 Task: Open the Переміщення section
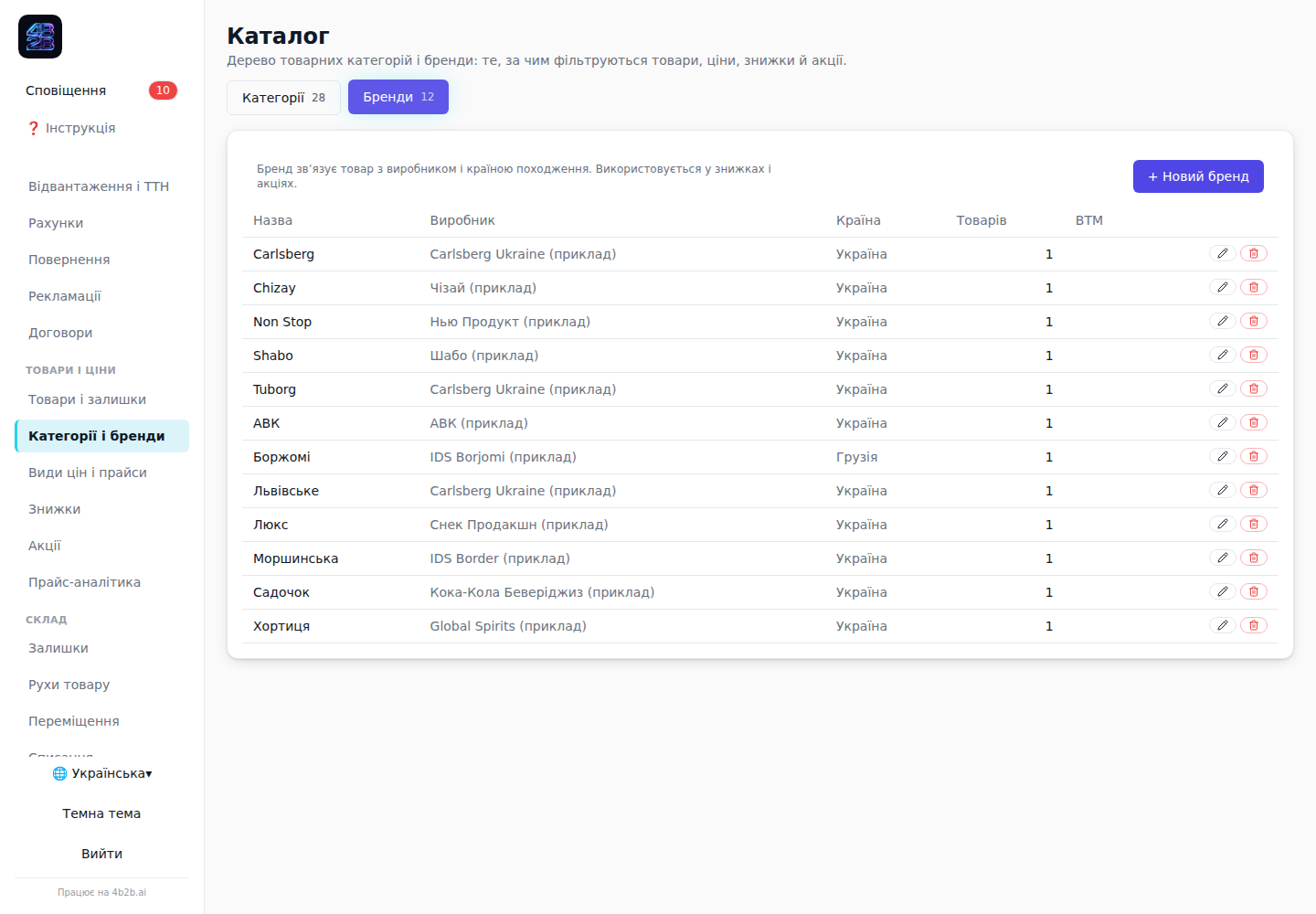pyautogui.click(x=101, y=721)
